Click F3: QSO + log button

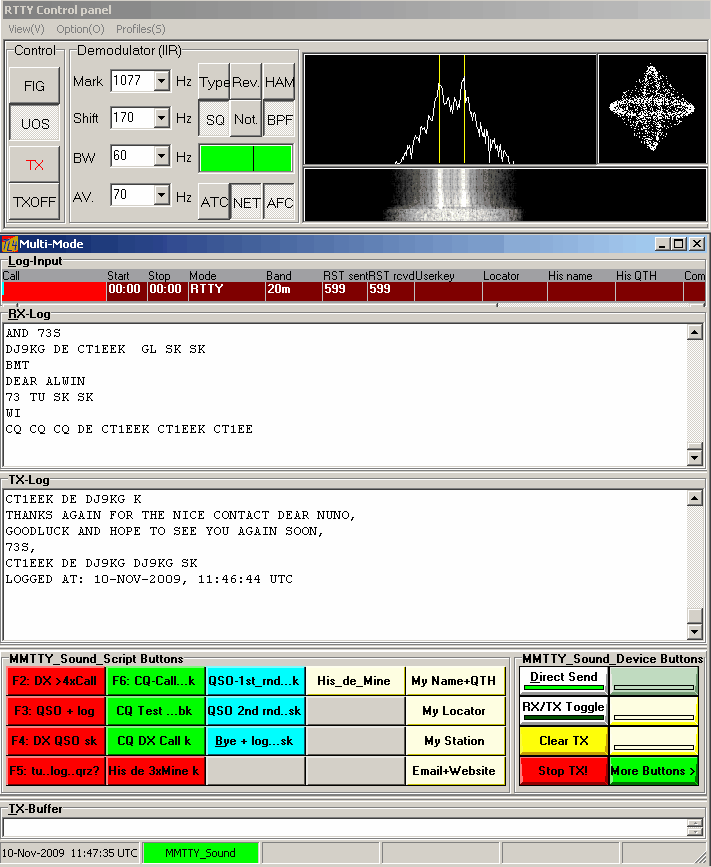tap(55, 711)
